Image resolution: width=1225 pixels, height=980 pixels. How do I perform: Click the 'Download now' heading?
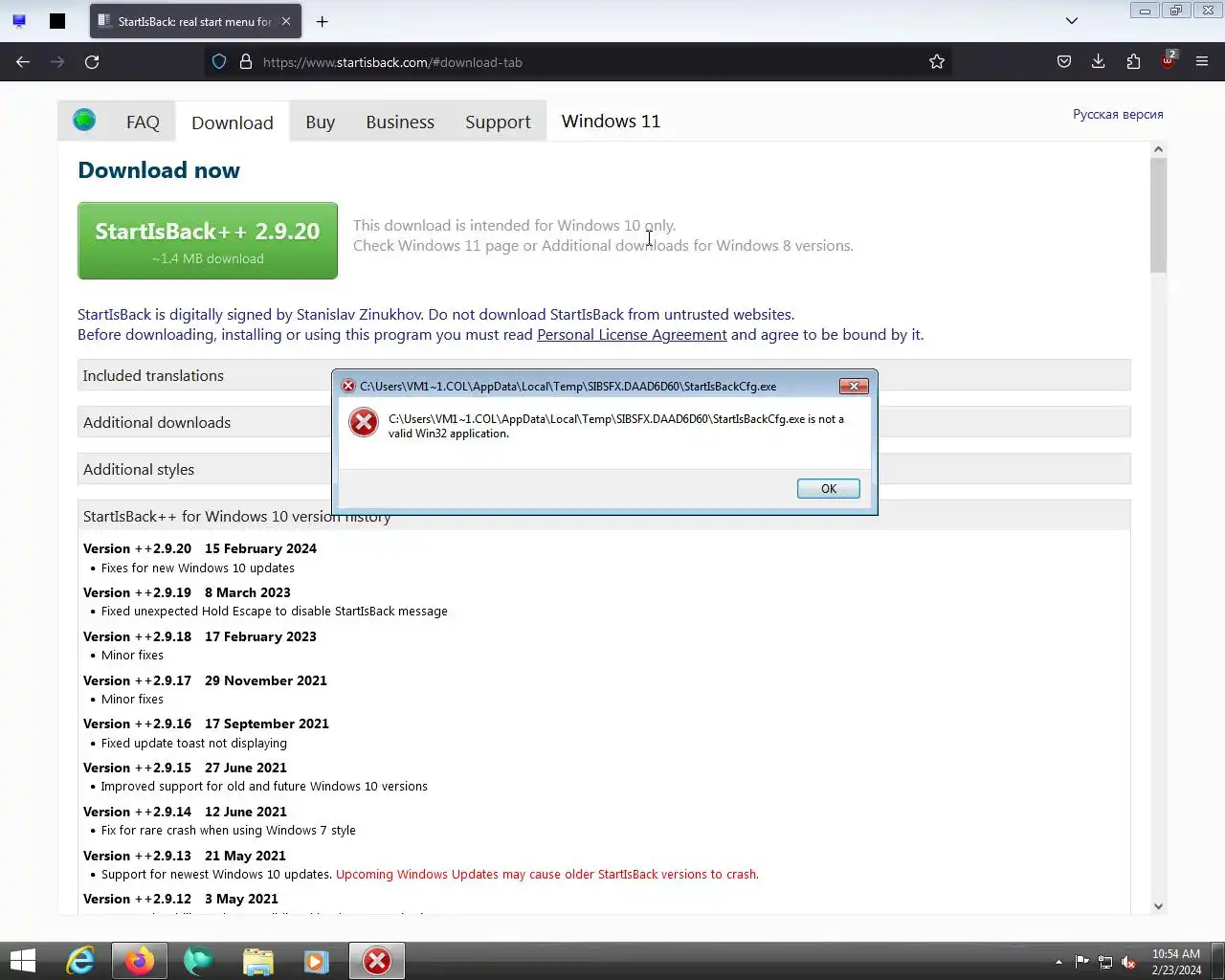(159, 170)
